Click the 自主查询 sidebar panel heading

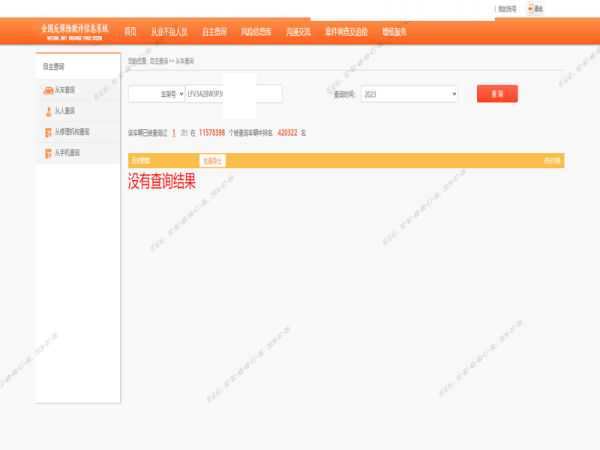pyautogui.click(x=54, y=67)
